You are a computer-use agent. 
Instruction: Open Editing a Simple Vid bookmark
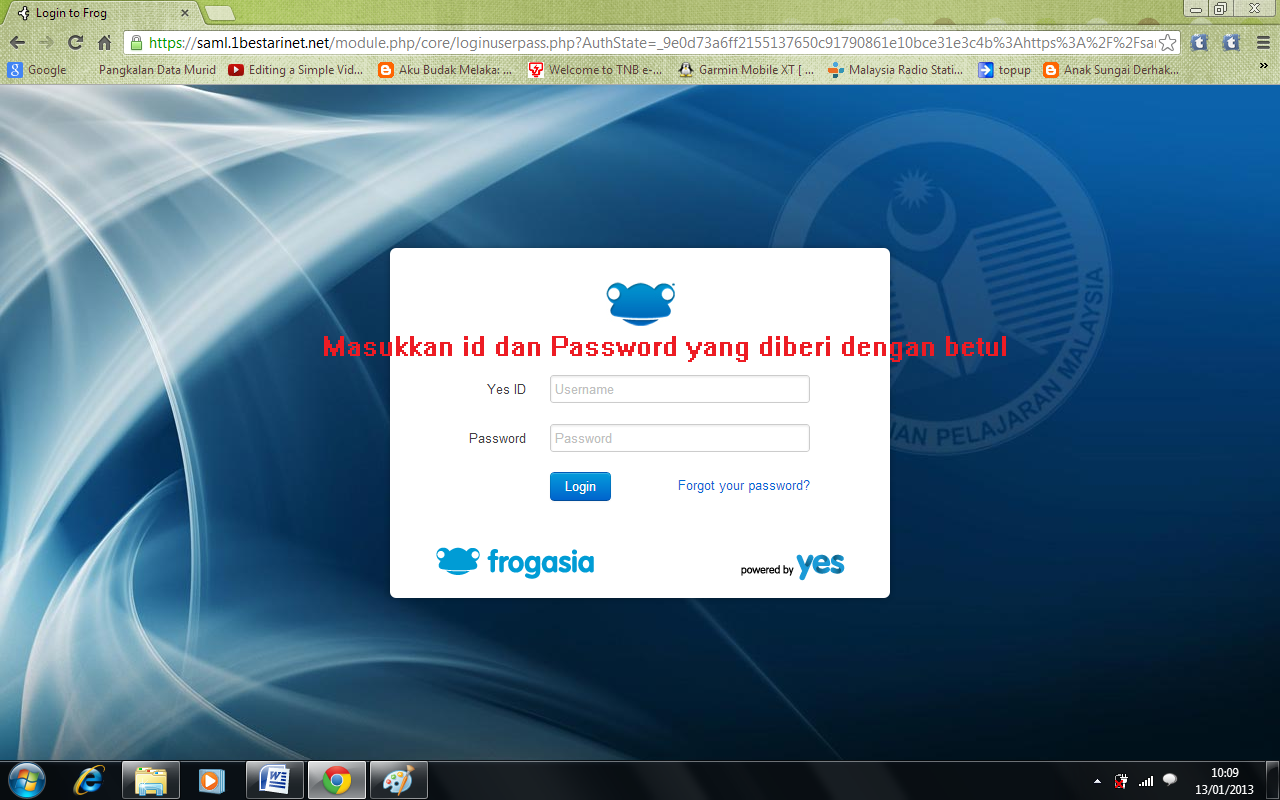(296, 70)
